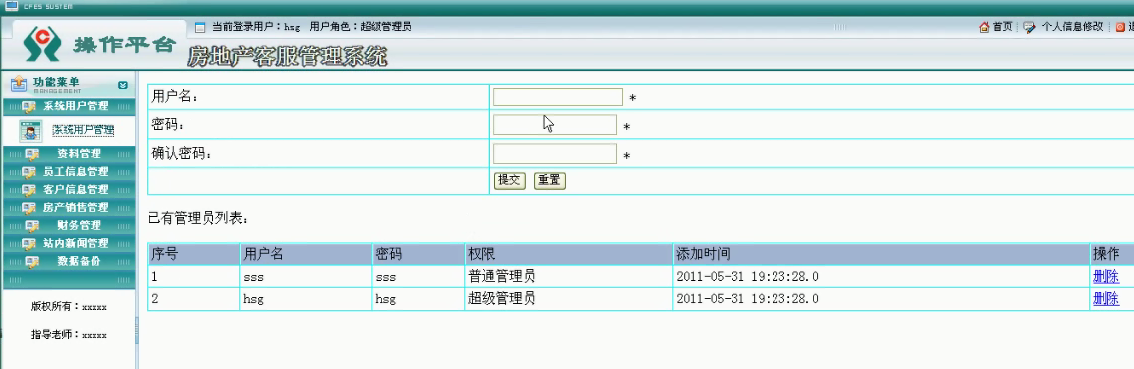Image resolution: width=1134 pixels, height=369 pixels.
Task: Click the 操作平台 logo icon
Action: pyautogui.click(x=43, y=45)
